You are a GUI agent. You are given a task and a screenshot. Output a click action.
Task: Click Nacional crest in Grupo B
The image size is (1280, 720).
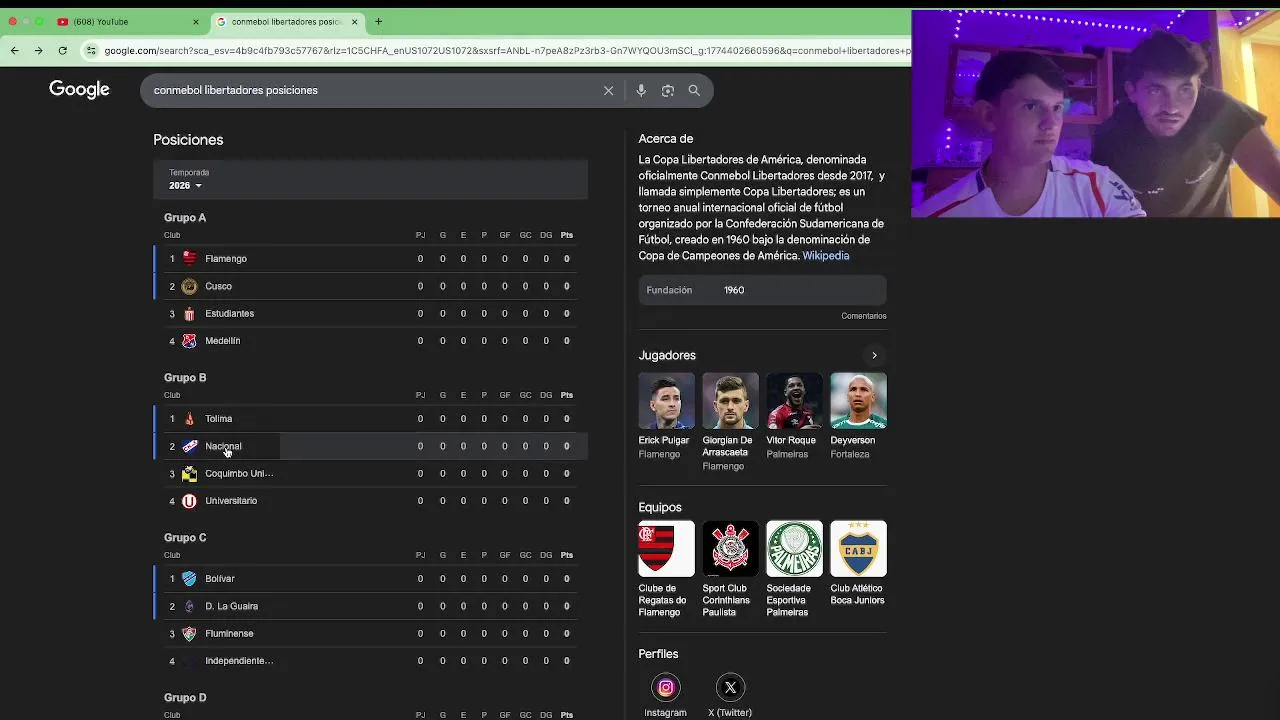click(x=189, y=446)
